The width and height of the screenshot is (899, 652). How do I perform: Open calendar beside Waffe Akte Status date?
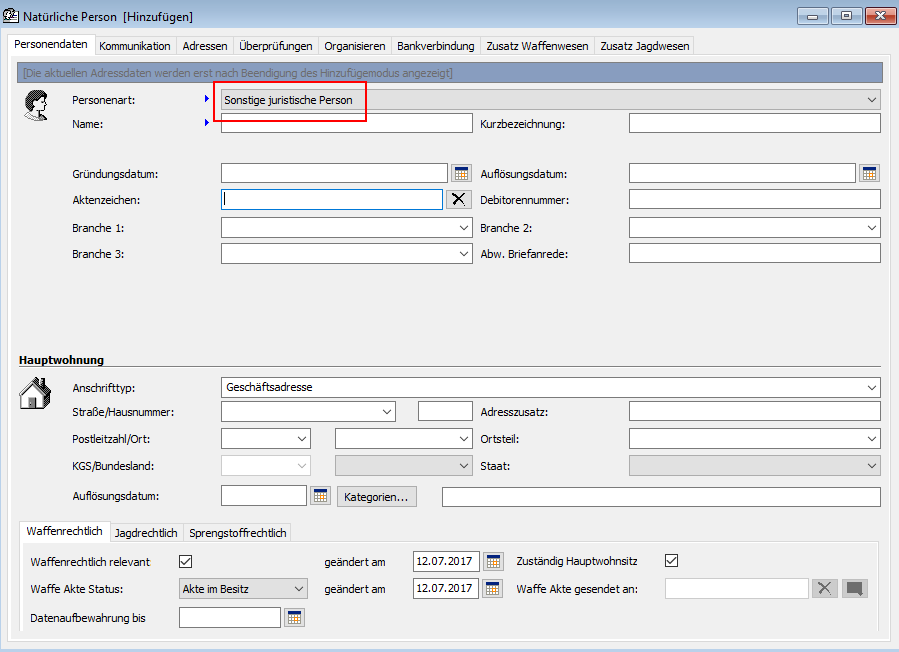coord(493,589)
